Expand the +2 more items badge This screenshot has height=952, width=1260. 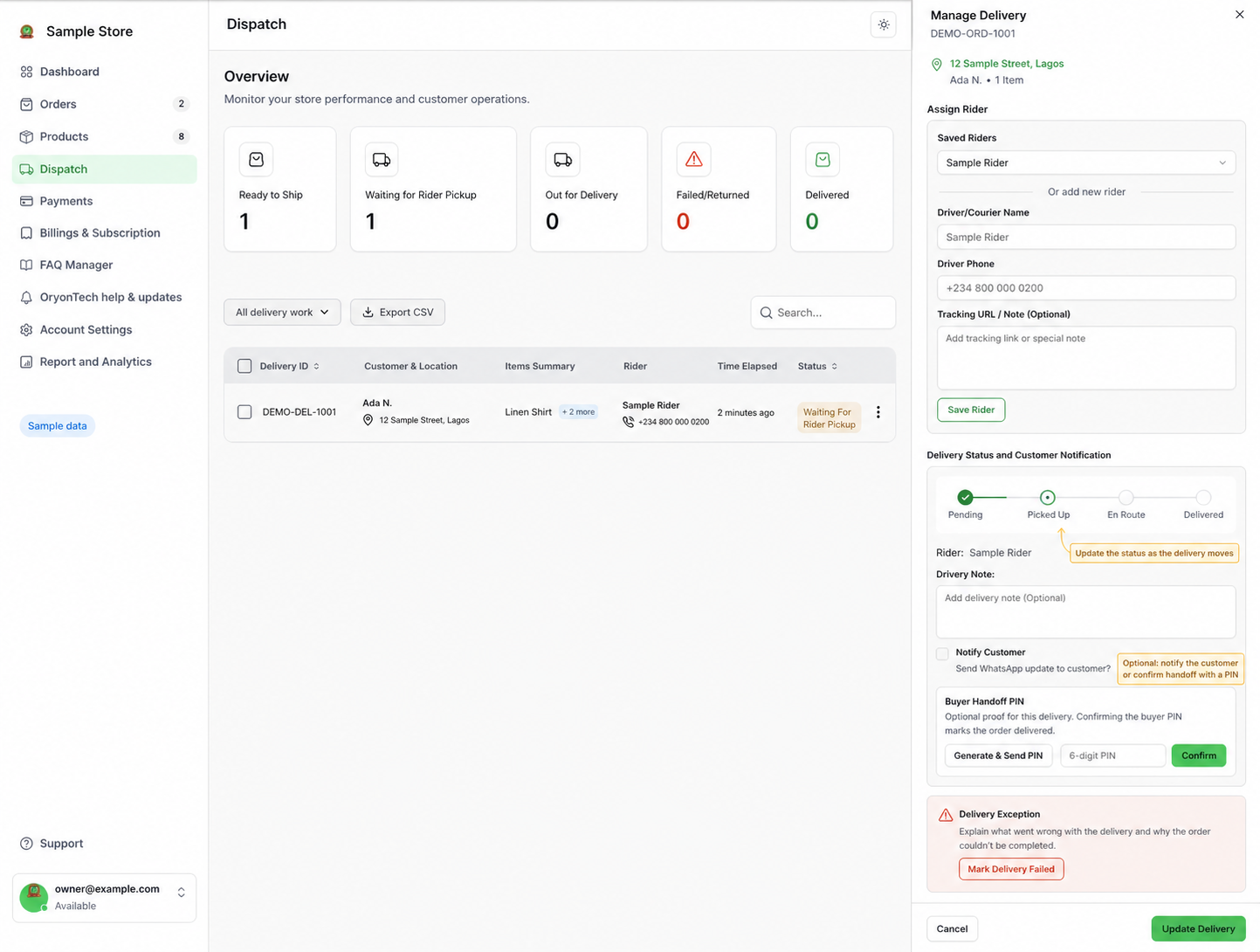coord(578,412)
